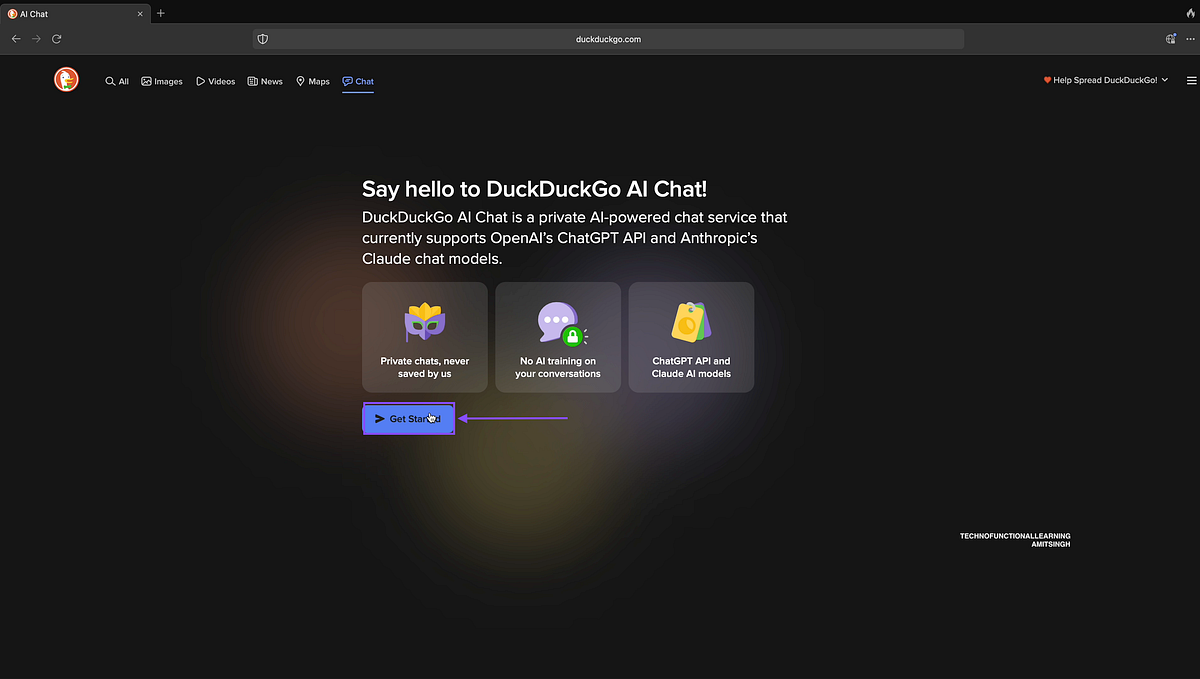Screen dimensions: 1200x679
Task: Switch to the Chat search tab
Action: click(357, 81)
